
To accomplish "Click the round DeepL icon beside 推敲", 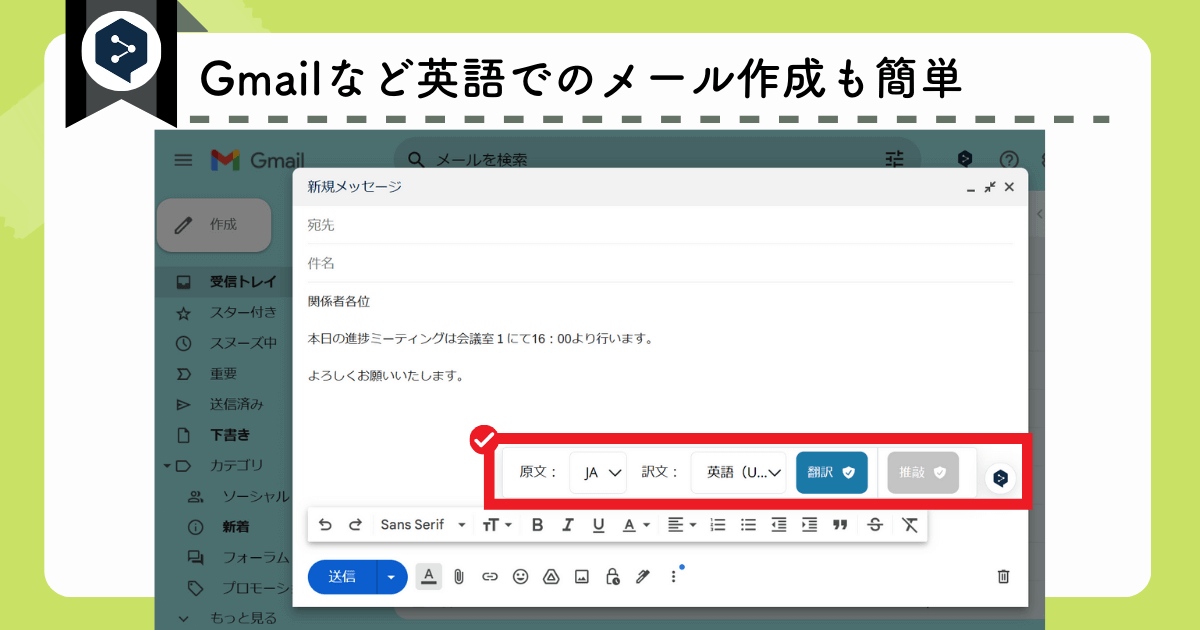I will tap(1000, 479).
